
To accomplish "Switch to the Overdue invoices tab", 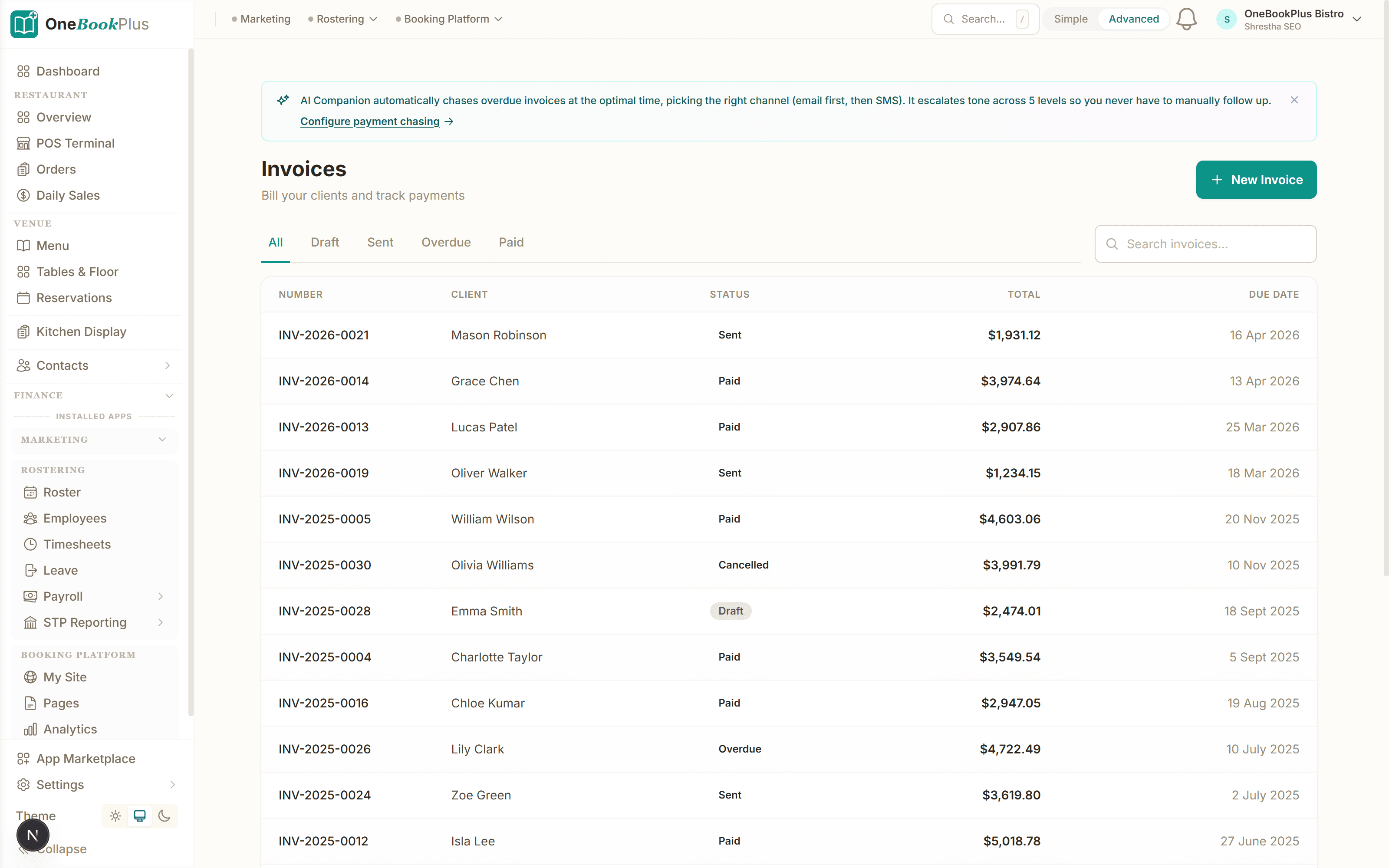I will tap(446, 242).
